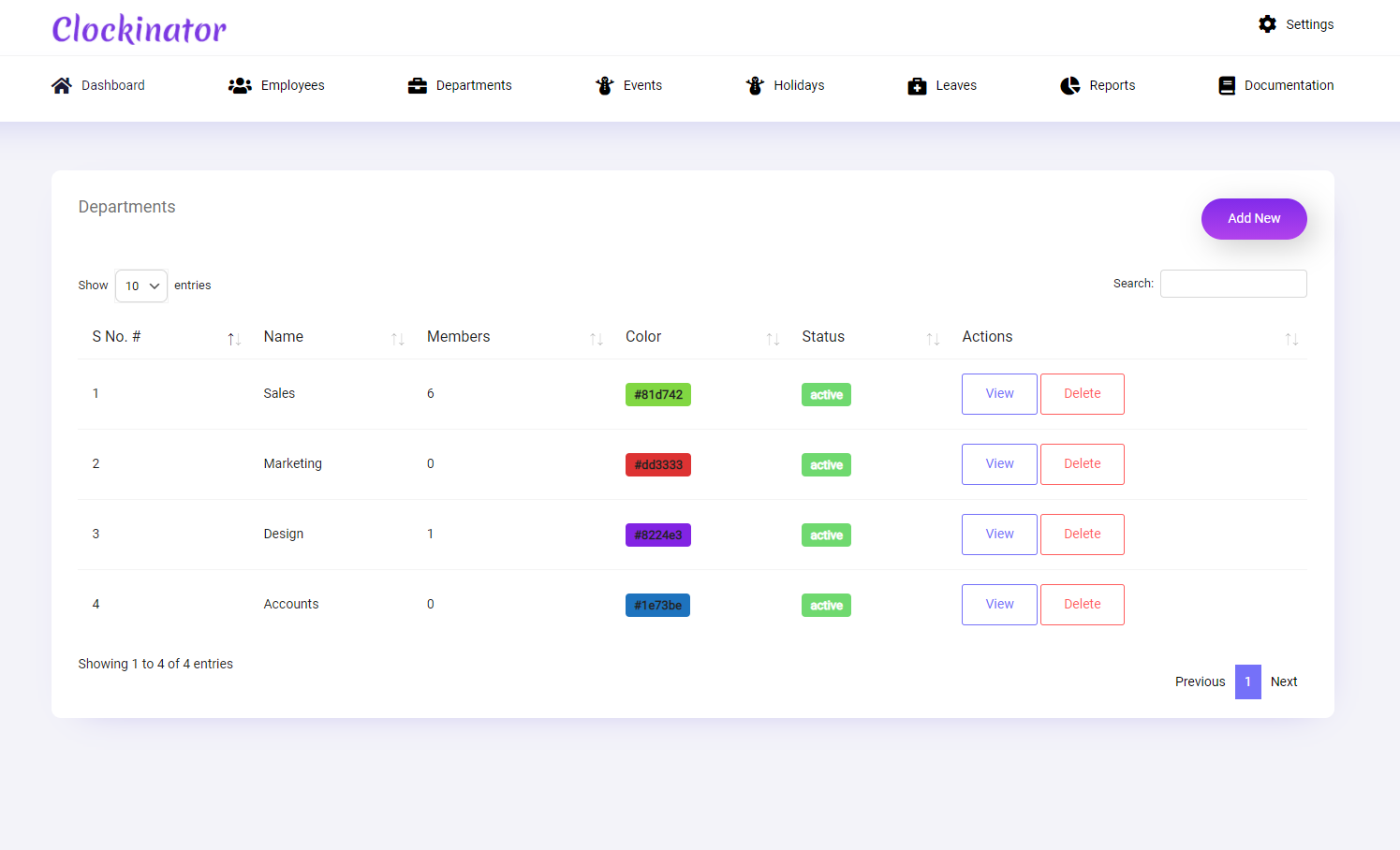Click the Members column header
1400x850 pixels.
(458, 337)
